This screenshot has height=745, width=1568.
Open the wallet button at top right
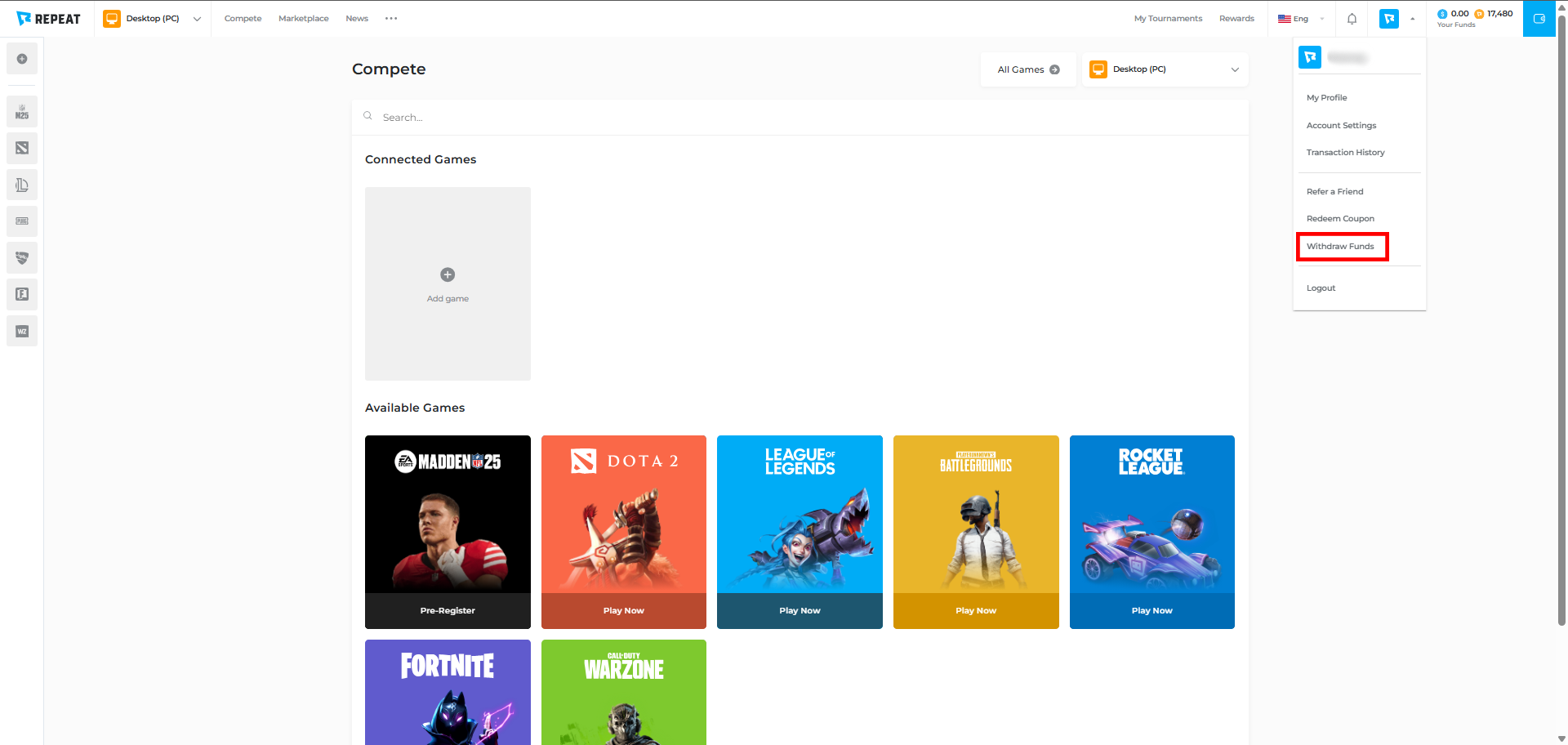pos(1539,19)
